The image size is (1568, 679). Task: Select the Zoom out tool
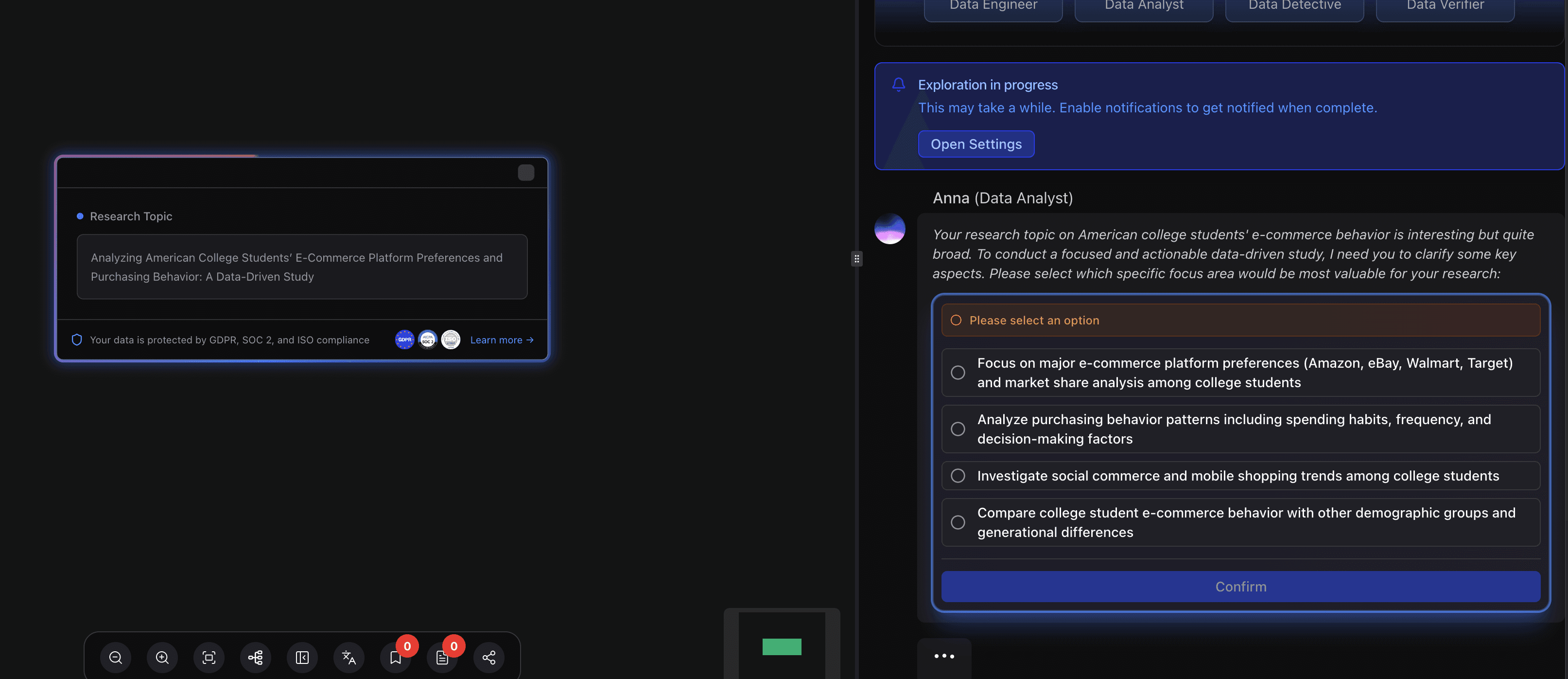[x=116, y=657]
